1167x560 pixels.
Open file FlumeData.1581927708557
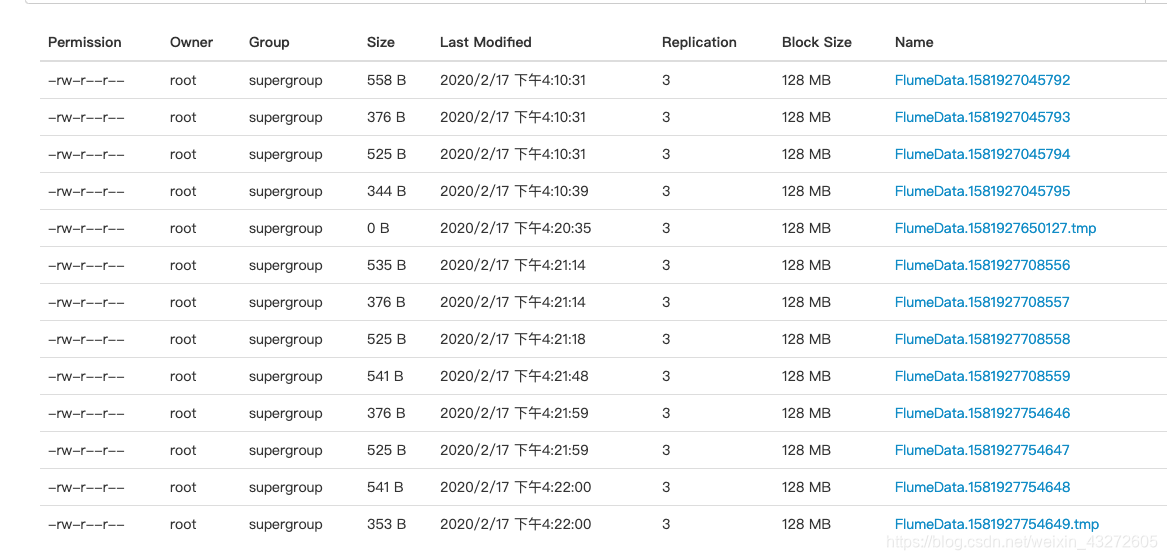982,302
